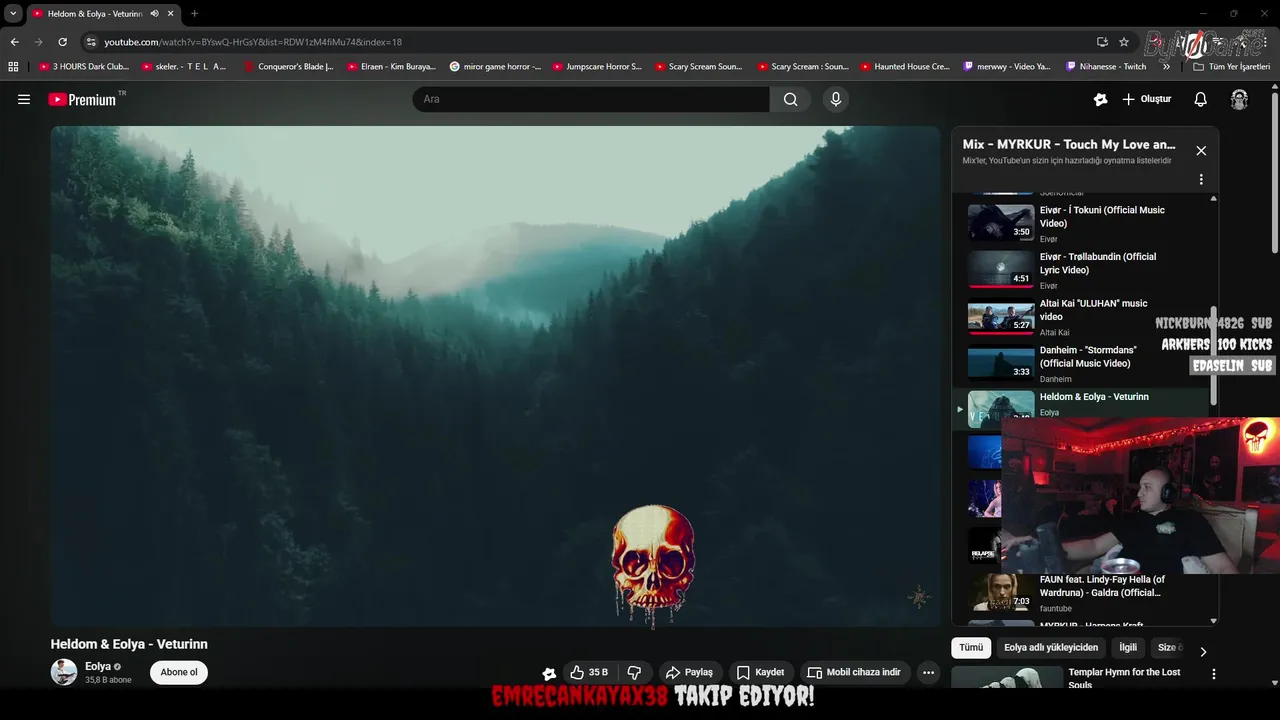Open Mix playlist three-dot options
Screen dimensions: 1280x720
point(1201,179)
